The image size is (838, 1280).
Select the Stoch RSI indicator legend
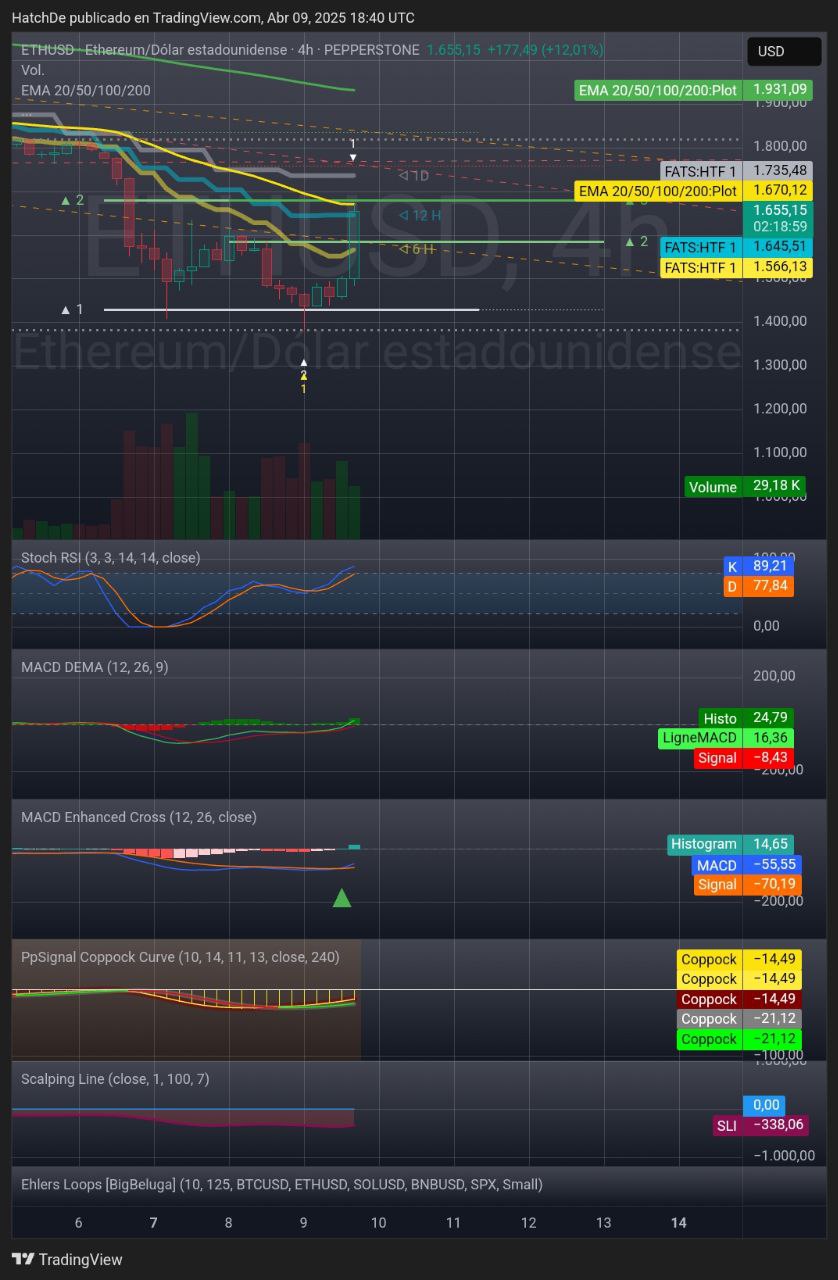pyautogui.click(x=110, y=557)
